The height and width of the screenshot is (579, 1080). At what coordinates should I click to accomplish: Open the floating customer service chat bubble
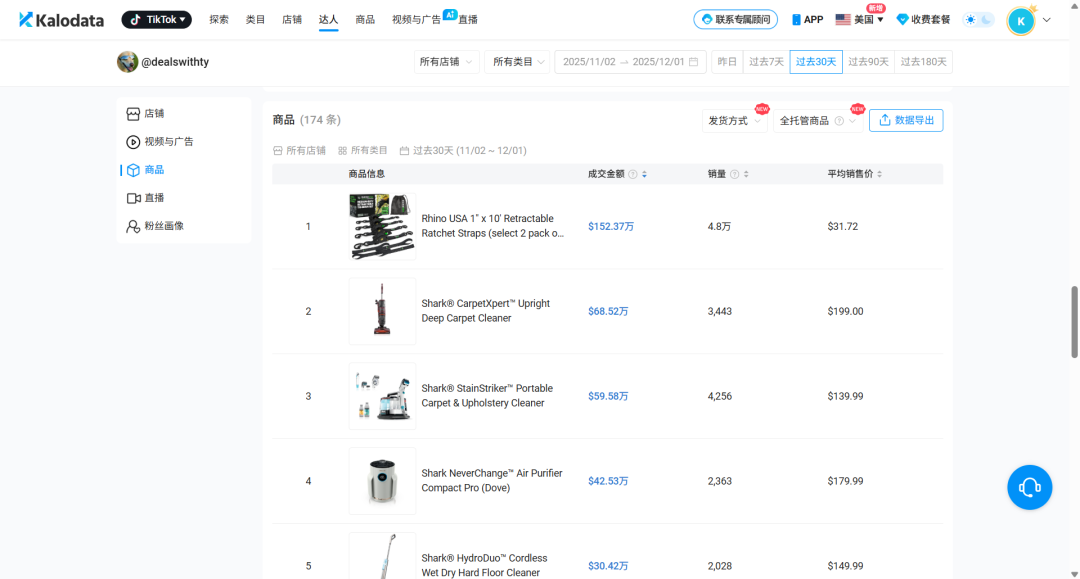click(x=1029, y=487)
